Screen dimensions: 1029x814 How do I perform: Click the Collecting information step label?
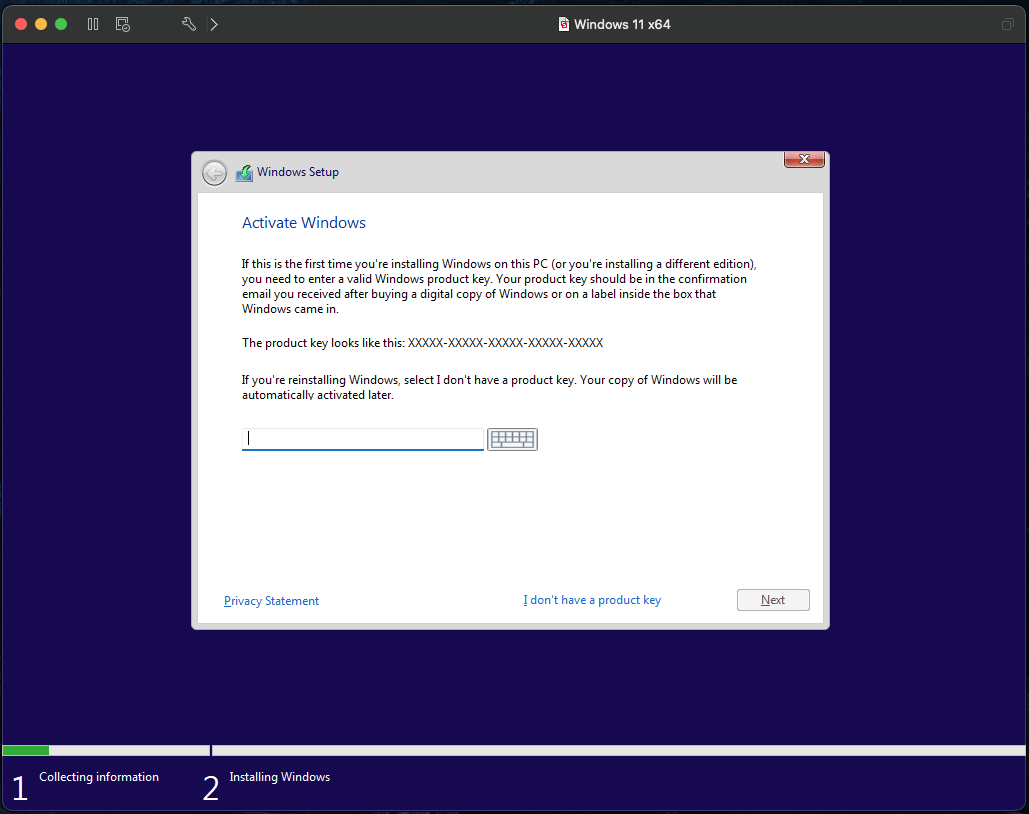[99, 777]
